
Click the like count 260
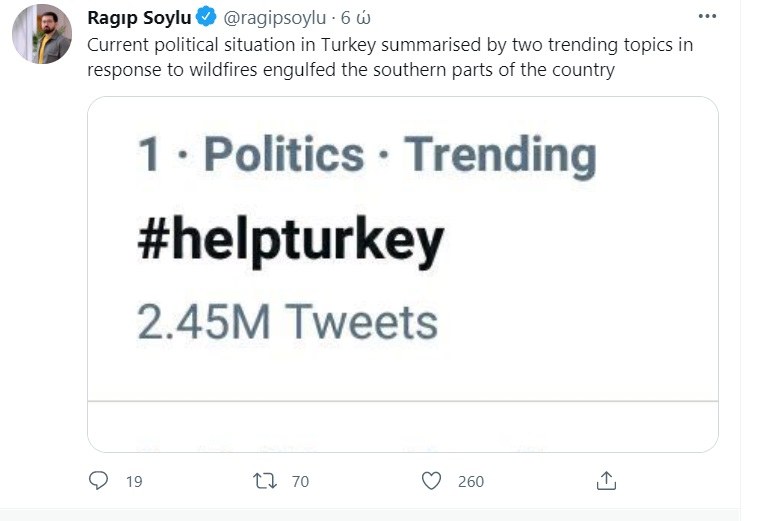(470, 482)
